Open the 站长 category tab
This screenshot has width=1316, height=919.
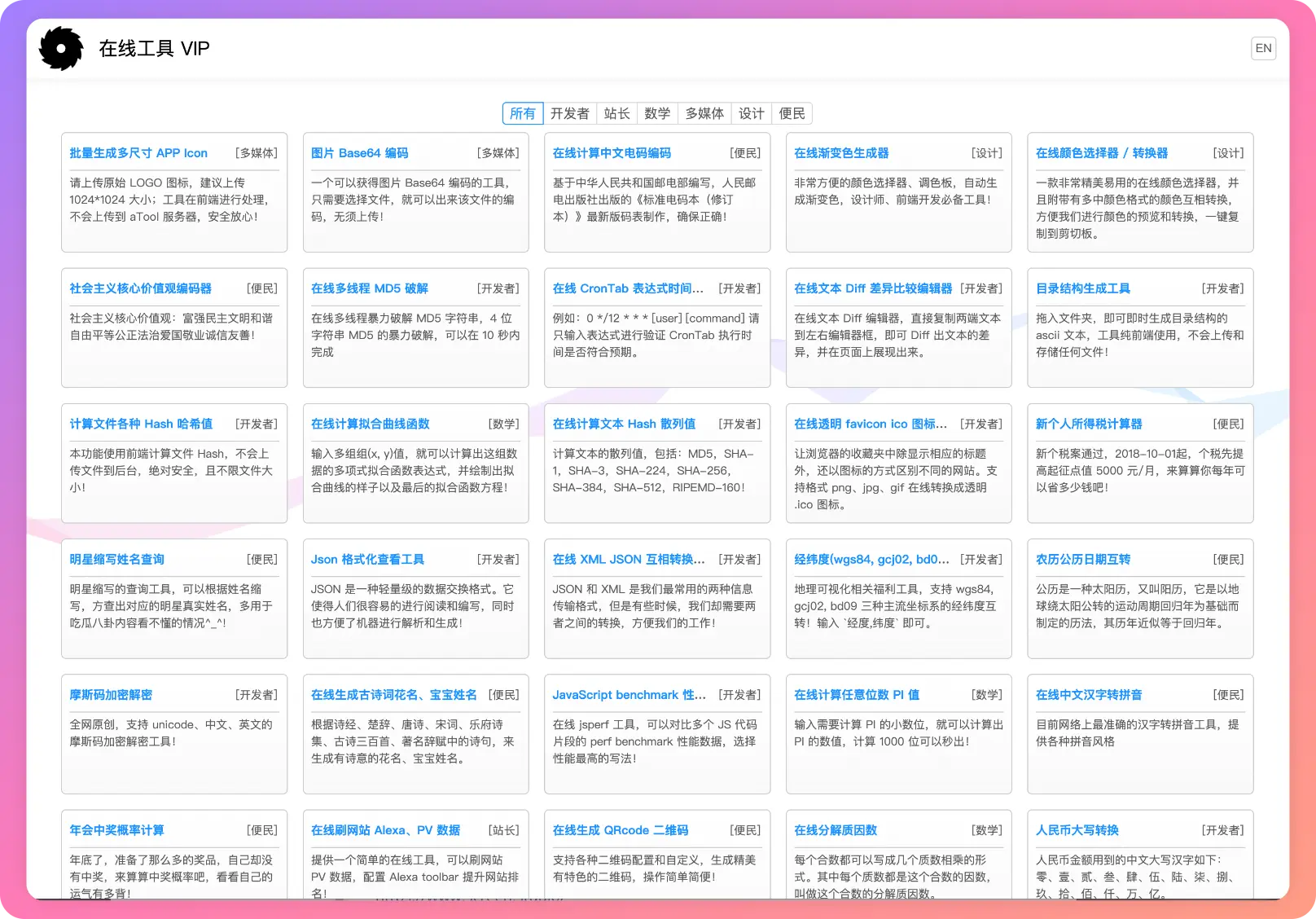(x=616, y=113)
